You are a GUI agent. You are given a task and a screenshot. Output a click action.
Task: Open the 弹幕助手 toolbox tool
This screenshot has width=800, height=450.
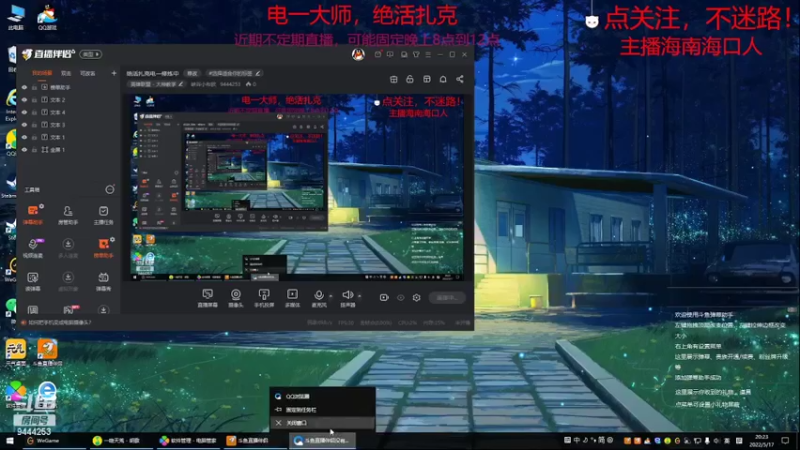click(33, 215)
